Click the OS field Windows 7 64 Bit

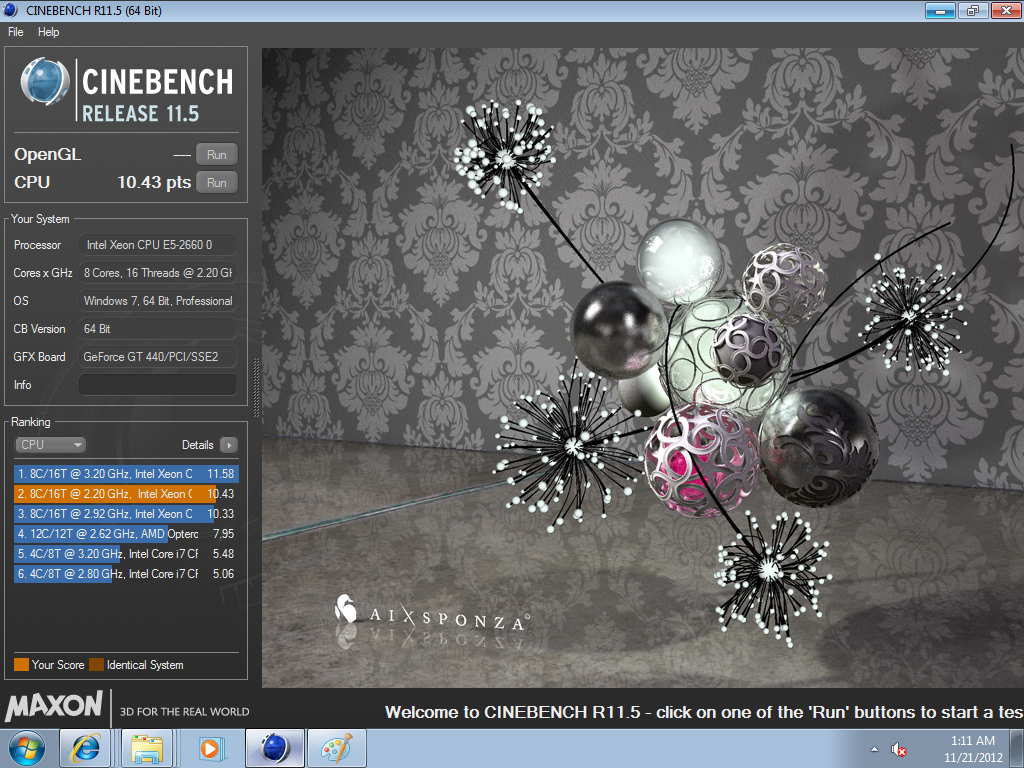[x=157, y=301]
